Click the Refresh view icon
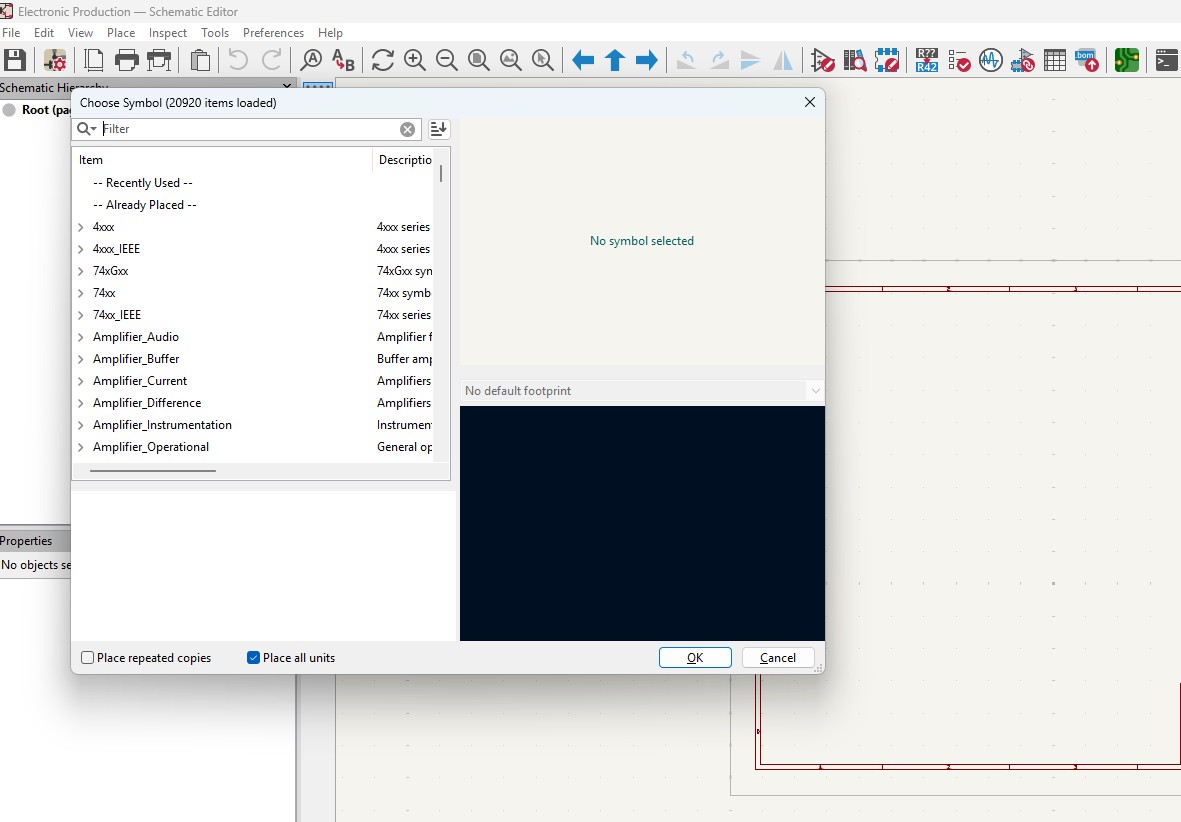Screen dimensions: 1181x822 [383, 60]
